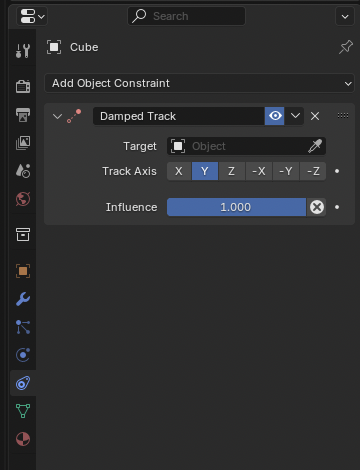Open the Damped Track extras dropdown
This screenshot has width=360, height=470.
point(294,116)
